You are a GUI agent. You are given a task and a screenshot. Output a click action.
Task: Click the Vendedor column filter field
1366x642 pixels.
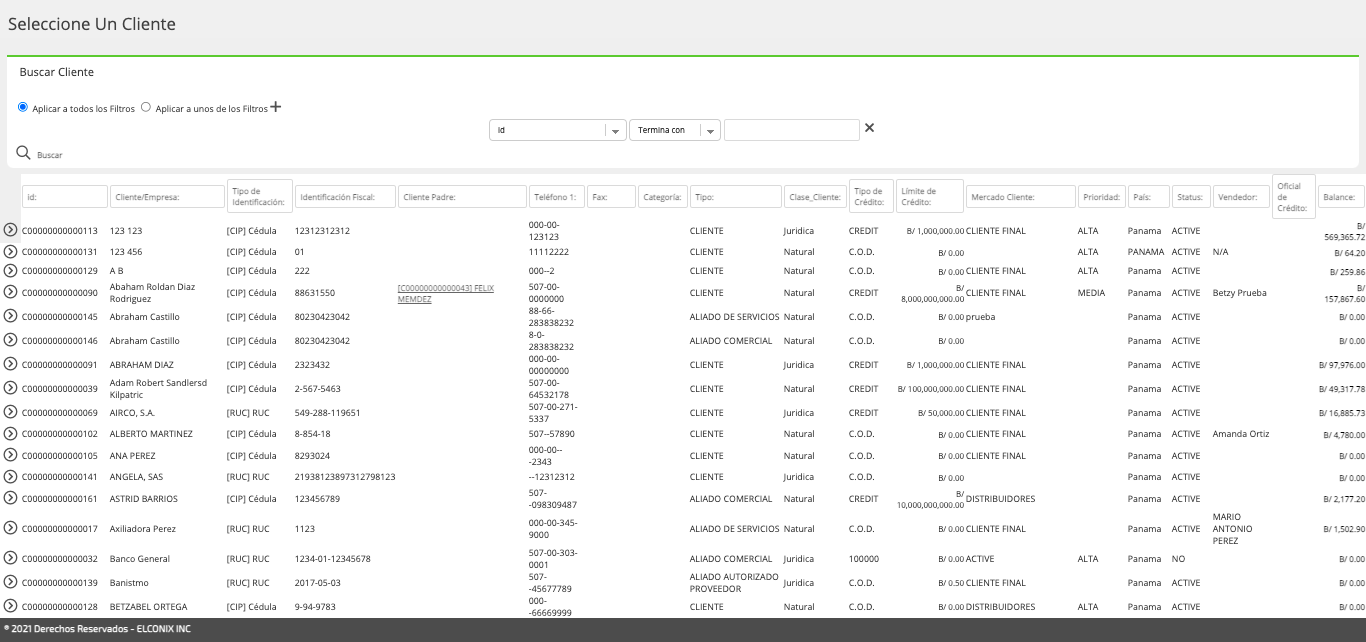1242,197
